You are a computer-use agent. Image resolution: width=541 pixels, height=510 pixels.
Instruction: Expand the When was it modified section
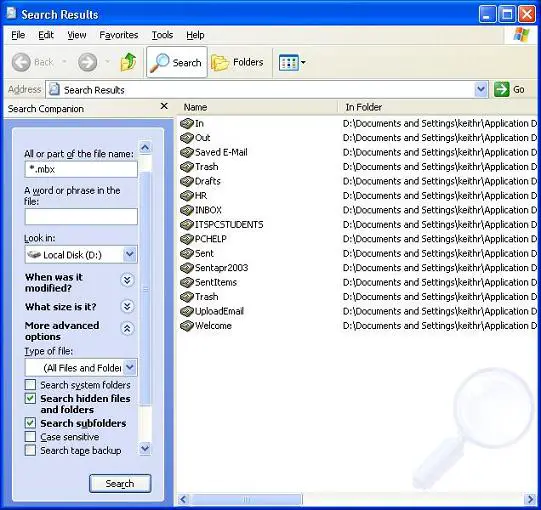point(127,280)
